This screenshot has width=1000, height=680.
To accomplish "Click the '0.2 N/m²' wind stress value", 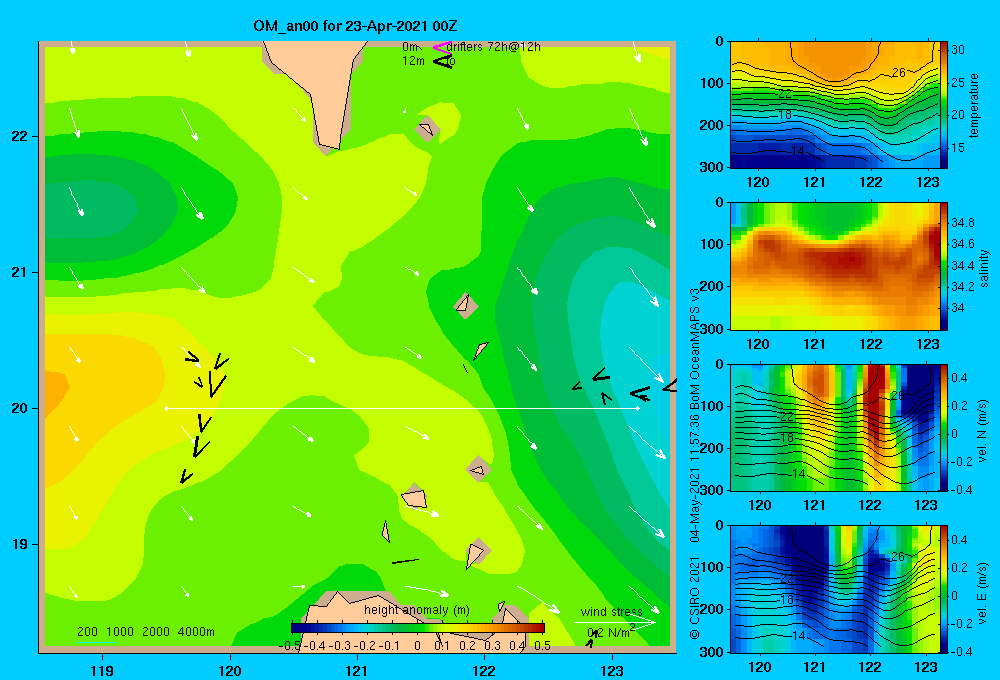I will (610, 632).
